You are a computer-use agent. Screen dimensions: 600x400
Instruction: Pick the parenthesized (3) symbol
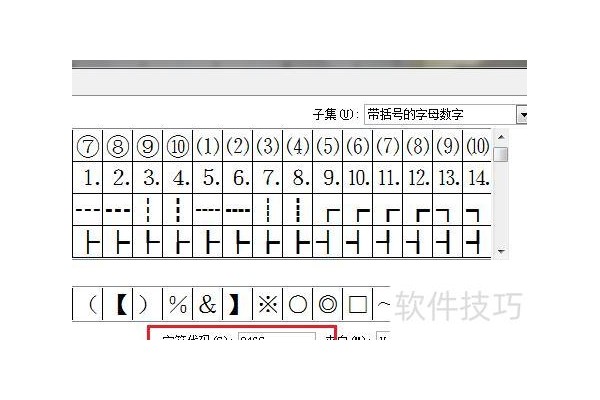(x=268, y=146)
